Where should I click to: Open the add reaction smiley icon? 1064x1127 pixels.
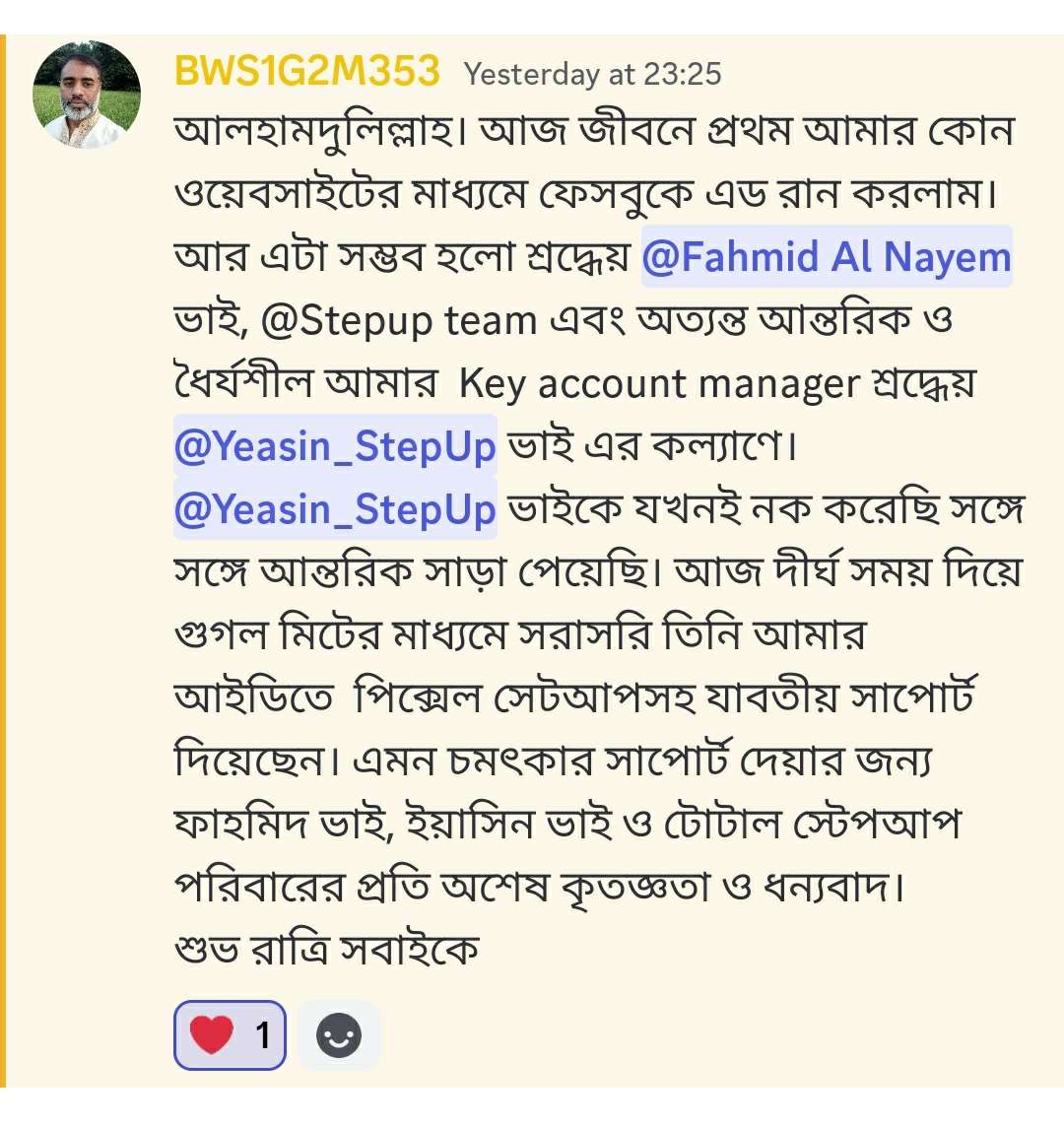[x=339, y=1035]
